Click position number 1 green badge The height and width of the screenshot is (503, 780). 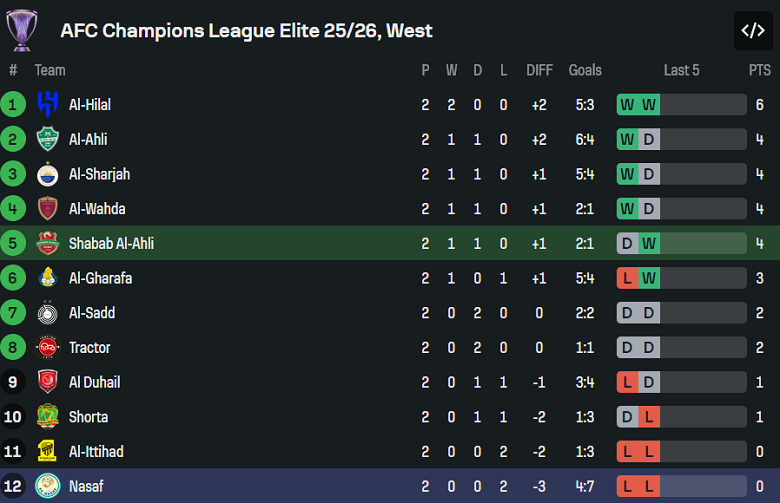click(x=13, y=104)
